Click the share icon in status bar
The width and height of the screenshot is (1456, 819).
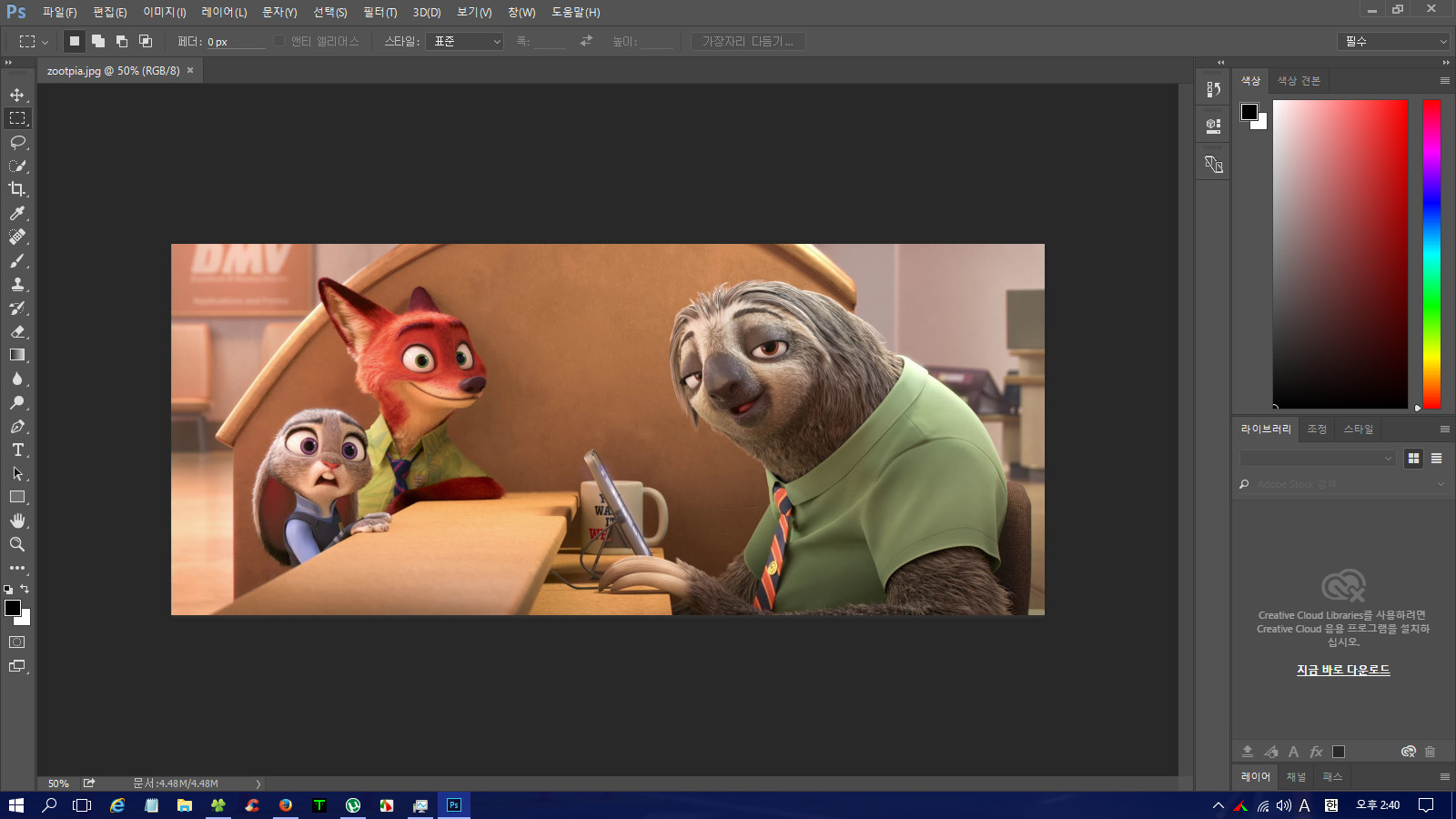[x=89, y=783]
